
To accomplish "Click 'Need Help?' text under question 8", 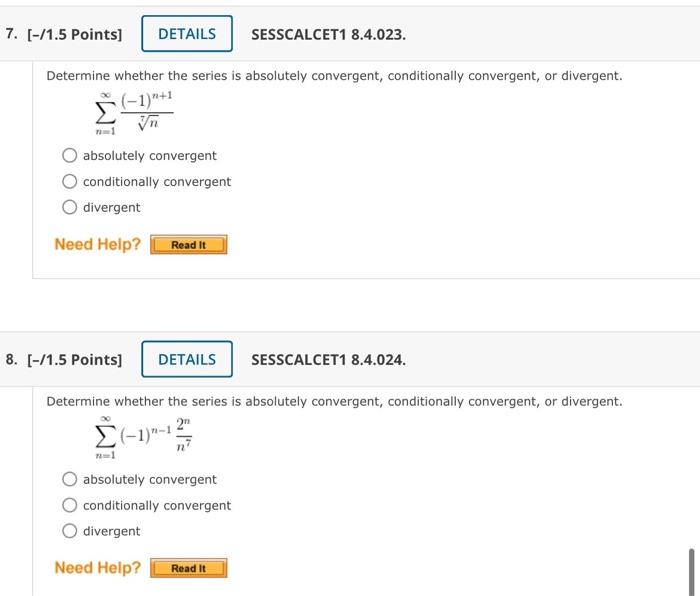I will click(x=97, y=568).
